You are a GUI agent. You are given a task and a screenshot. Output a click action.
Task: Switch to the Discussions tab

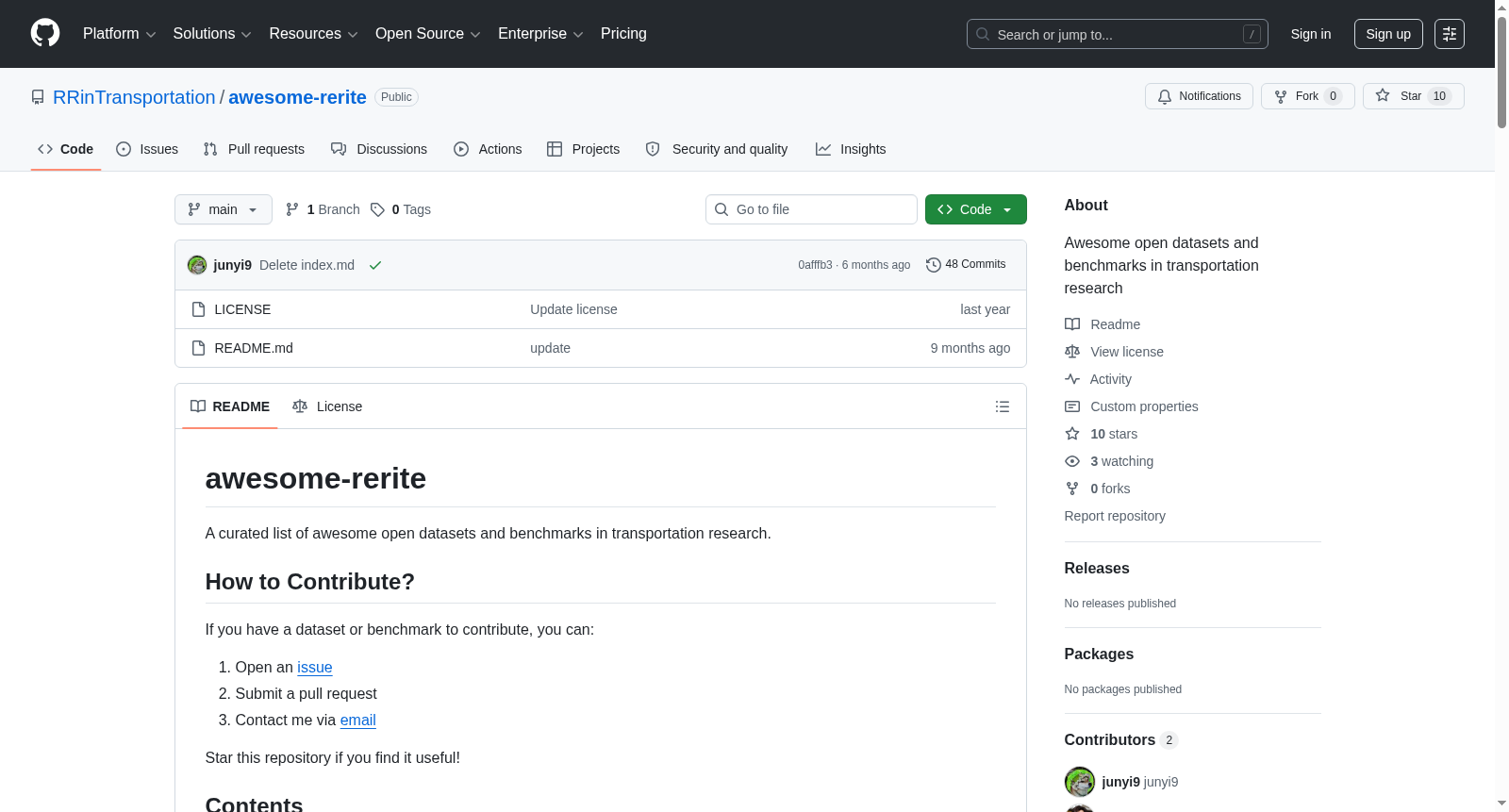pos(379,149)
